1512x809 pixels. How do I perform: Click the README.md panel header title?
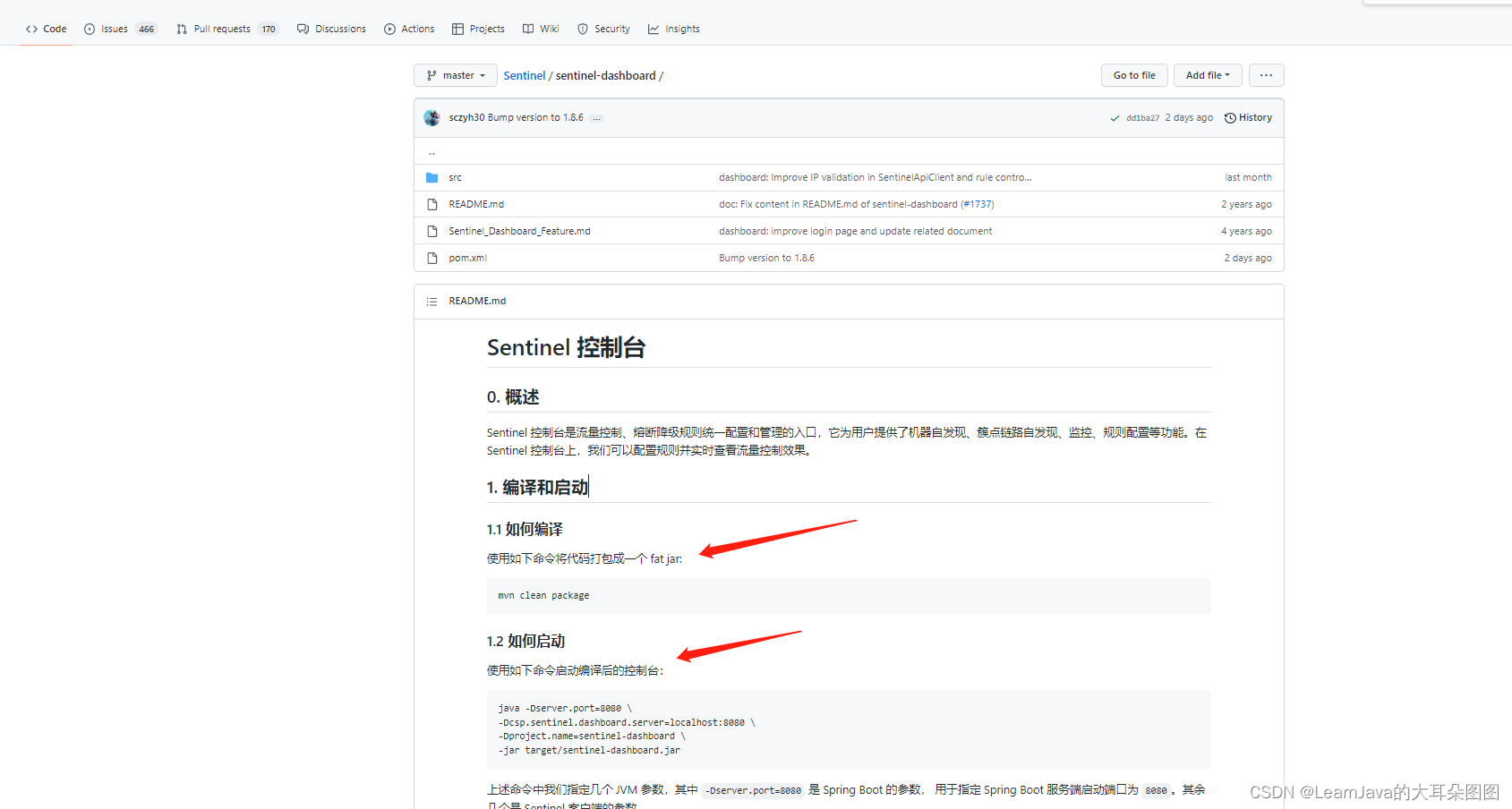477,301
